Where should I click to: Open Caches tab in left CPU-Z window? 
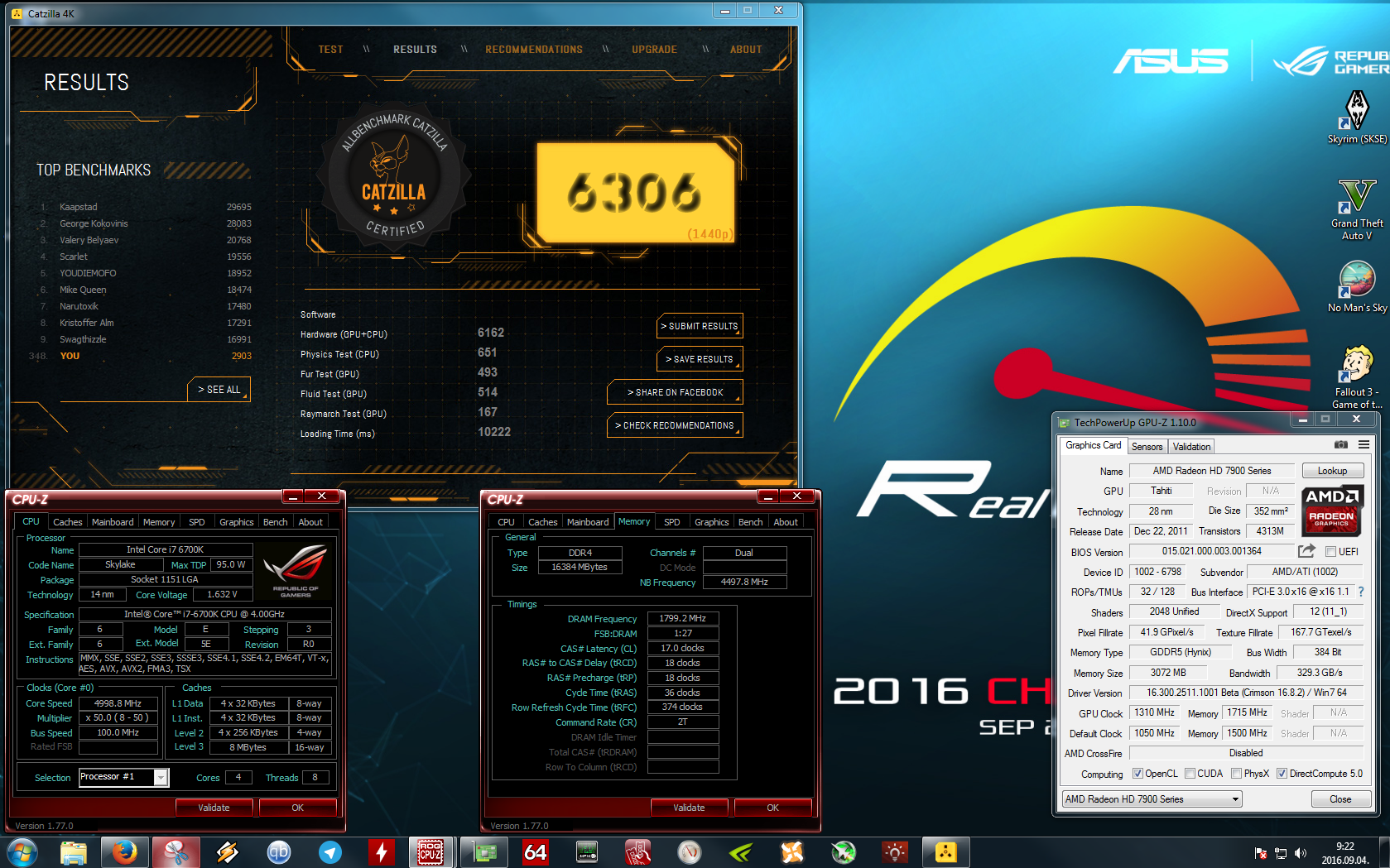coord(67,522)
